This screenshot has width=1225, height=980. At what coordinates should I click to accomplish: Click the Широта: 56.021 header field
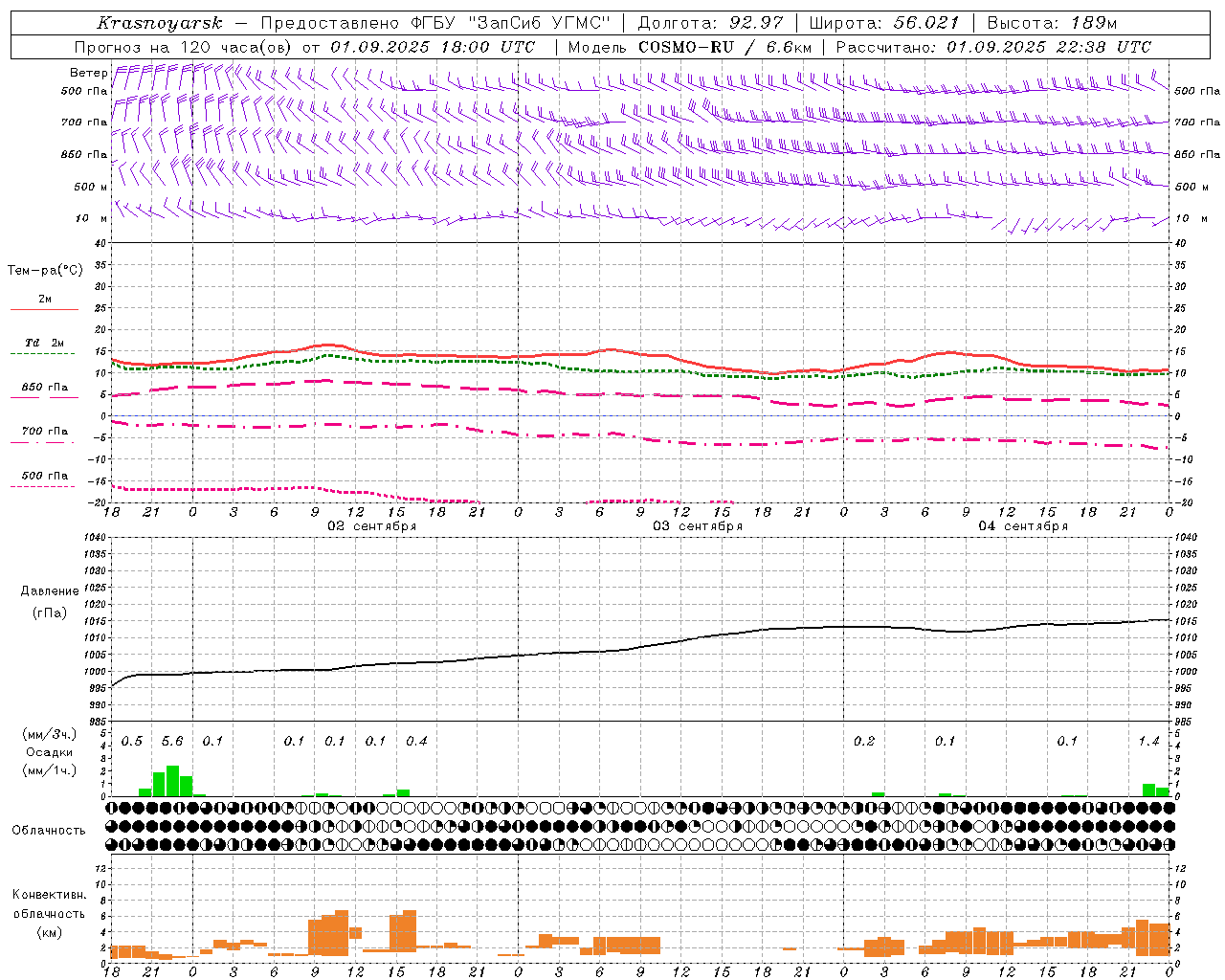point(884,23)
